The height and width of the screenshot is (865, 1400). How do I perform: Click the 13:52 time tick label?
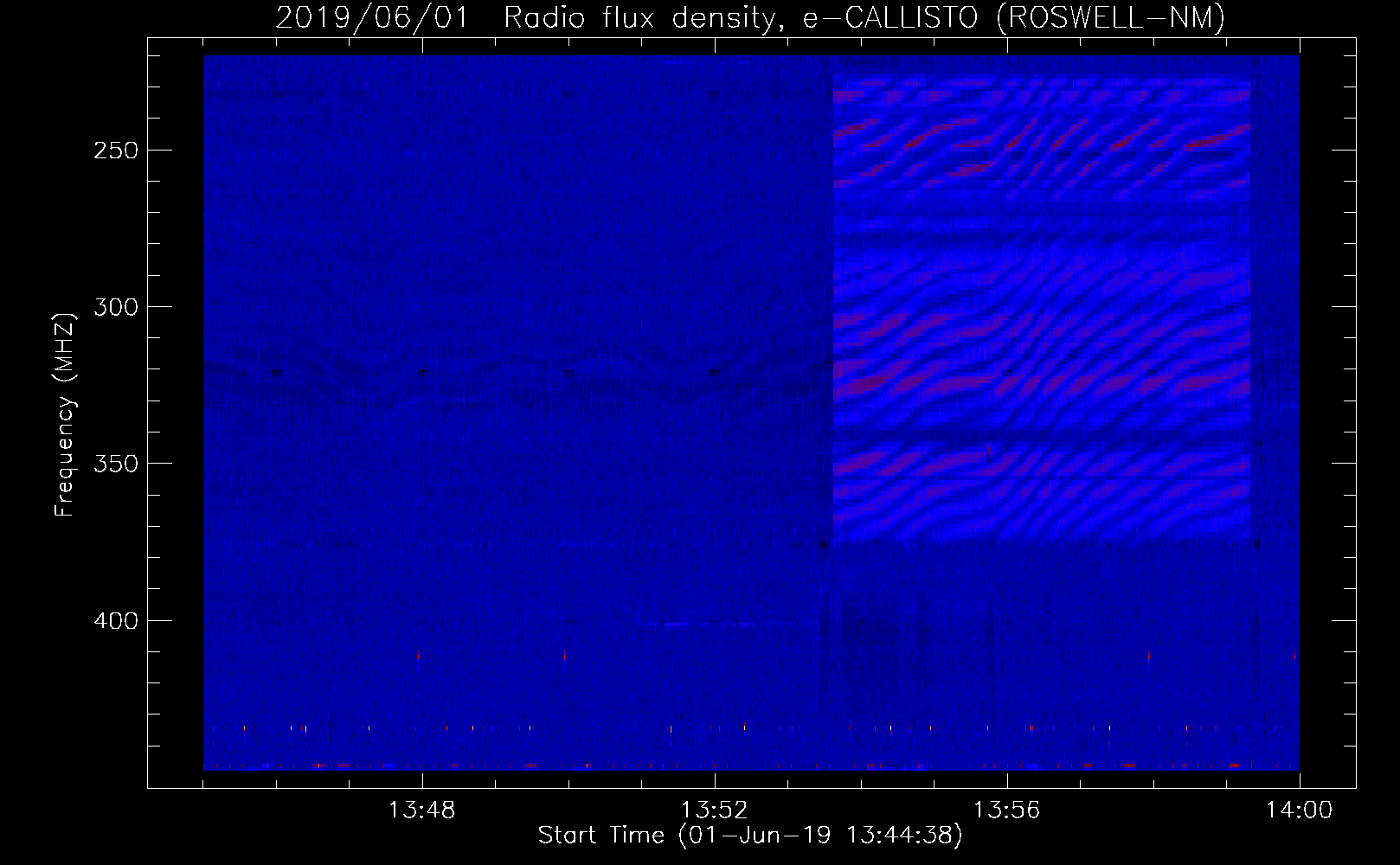tap(714, 811)
